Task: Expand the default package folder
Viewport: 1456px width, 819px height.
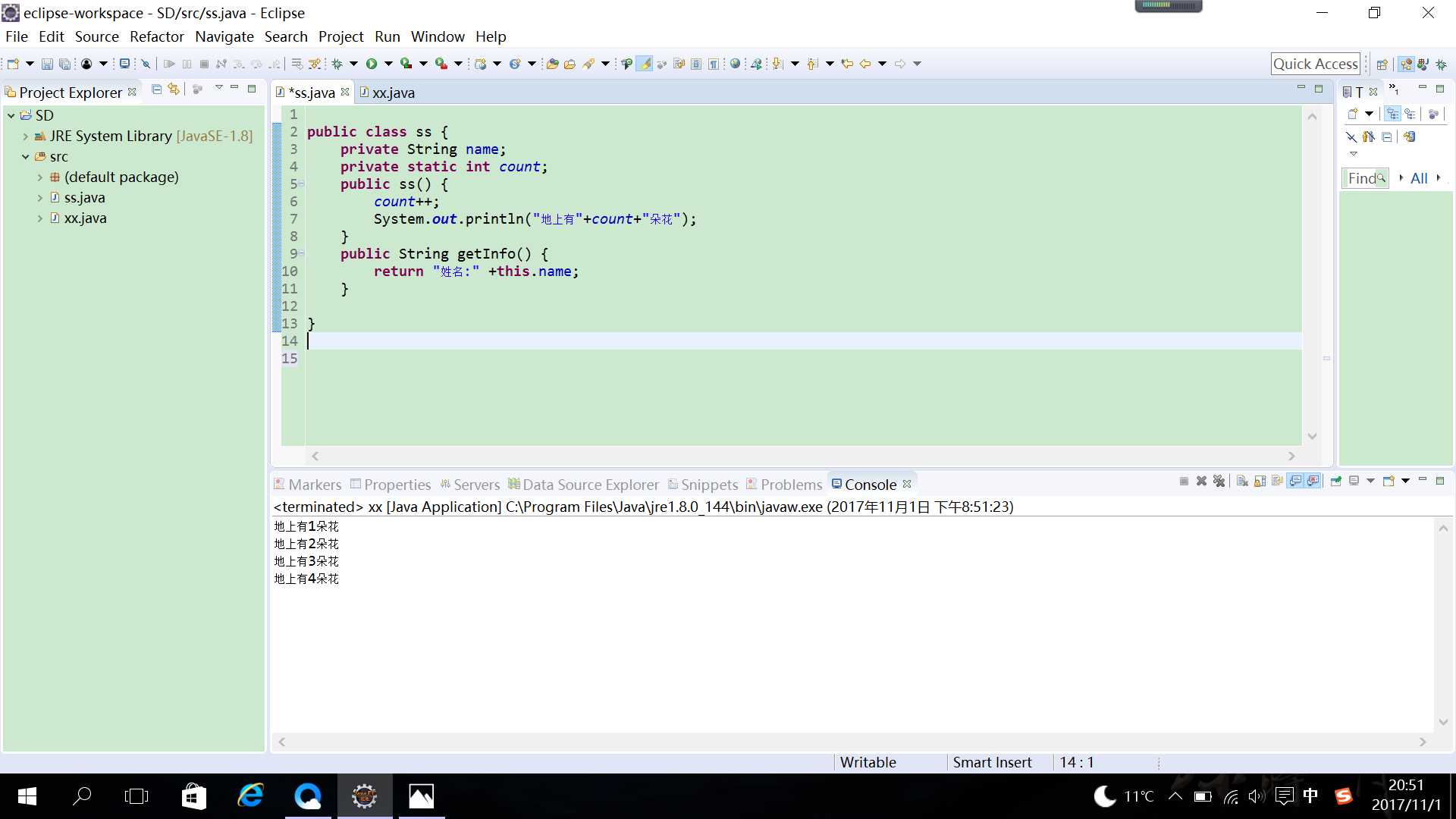Action: [38, 177]
